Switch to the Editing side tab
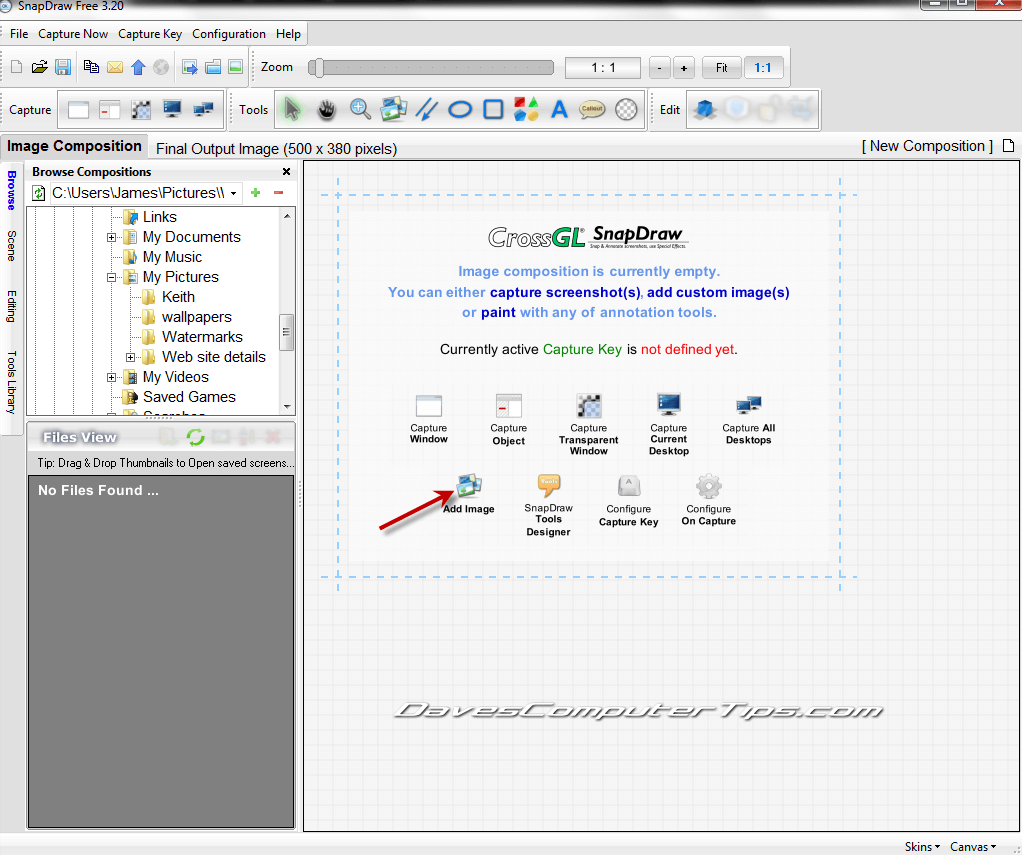The image size is (1022, 855). tap(11, 306)
